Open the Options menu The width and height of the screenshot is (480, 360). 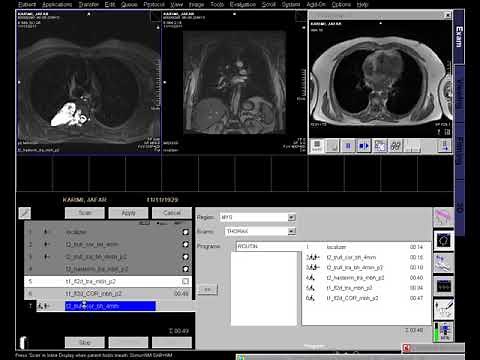coord(341,4)
